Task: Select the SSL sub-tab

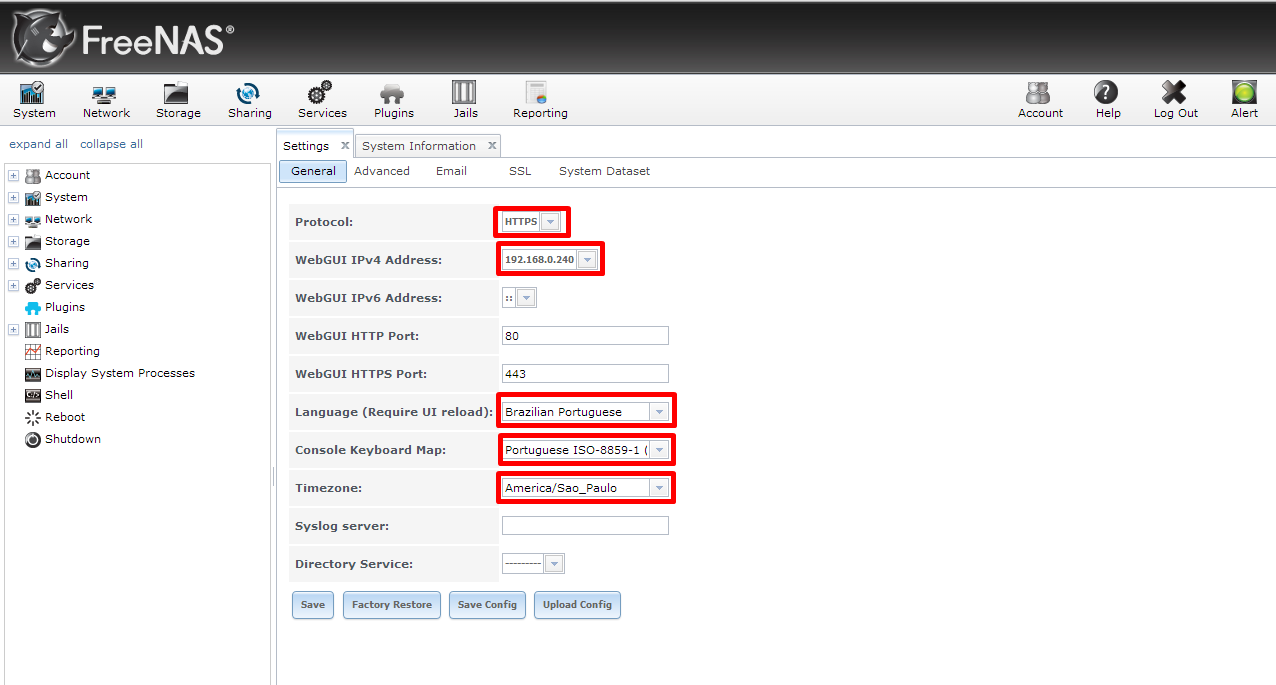Action: point(520,172)
